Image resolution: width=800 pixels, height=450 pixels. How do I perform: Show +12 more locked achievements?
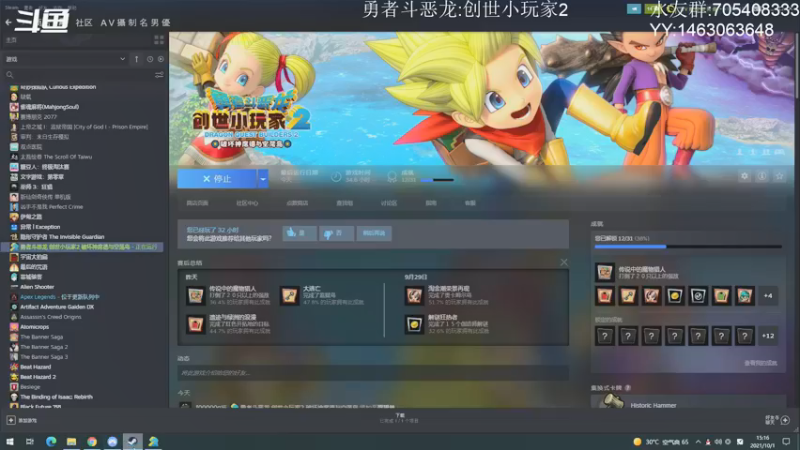[x=768, y=336]
